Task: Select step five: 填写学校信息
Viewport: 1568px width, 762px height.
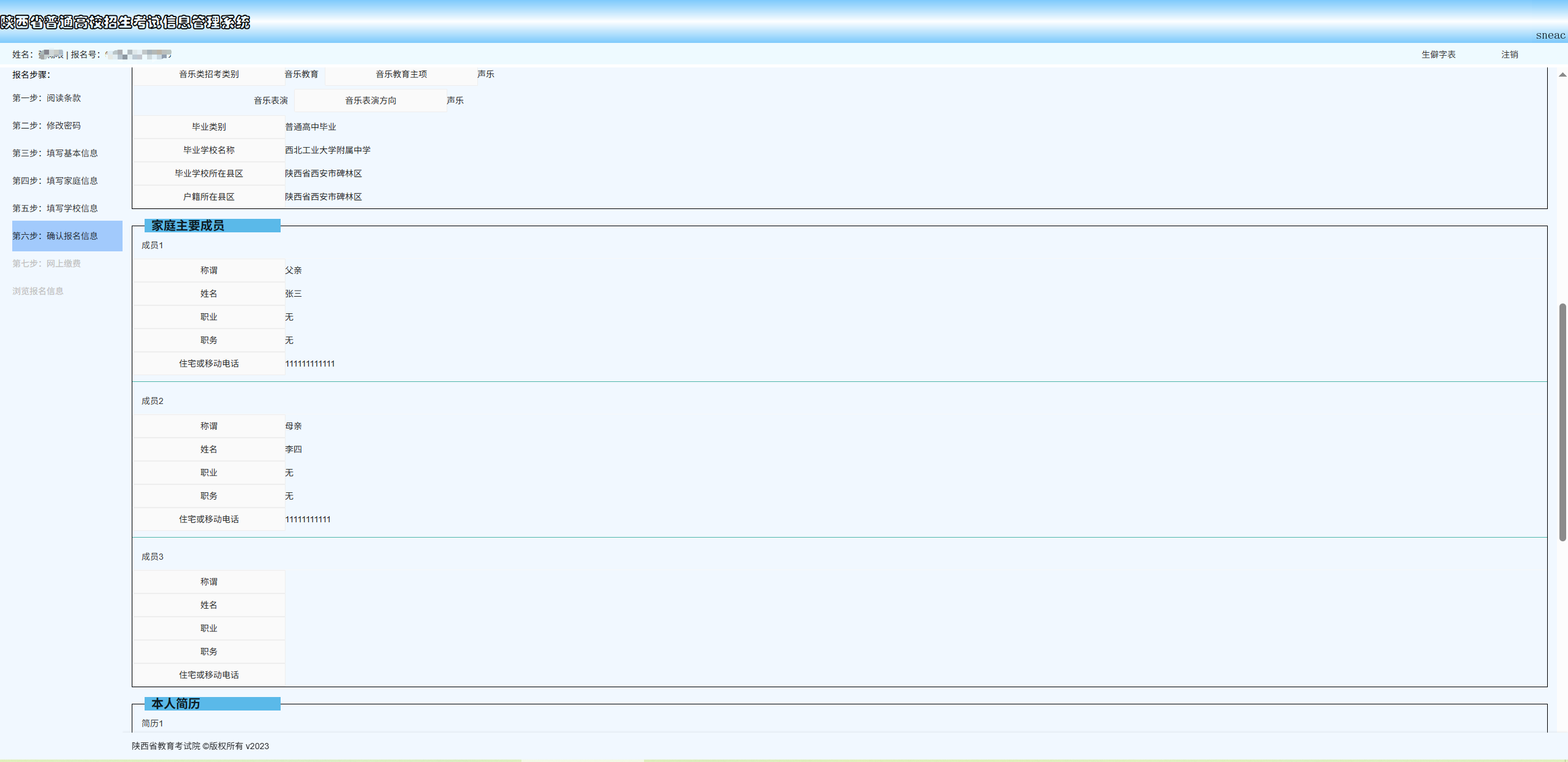Action: (55, 208)
